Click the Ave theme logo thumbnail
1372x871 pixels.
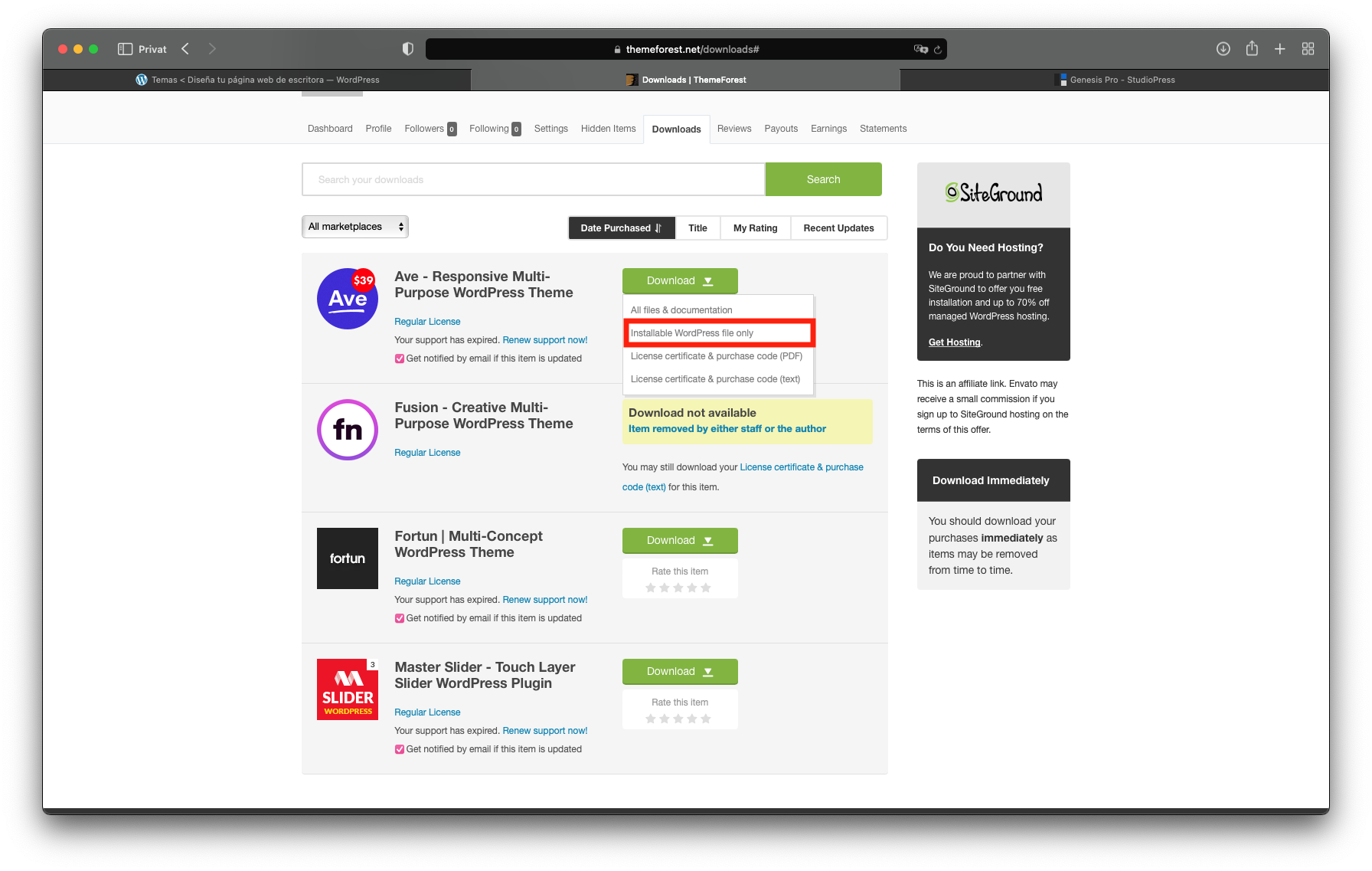tap(348, 299)
